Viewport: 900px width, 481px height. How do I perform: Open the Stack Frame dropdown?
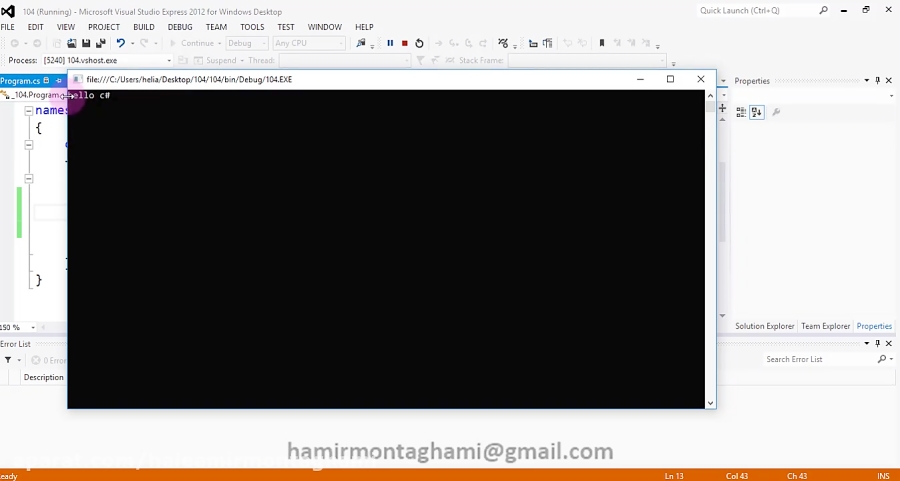coord(587,60)
